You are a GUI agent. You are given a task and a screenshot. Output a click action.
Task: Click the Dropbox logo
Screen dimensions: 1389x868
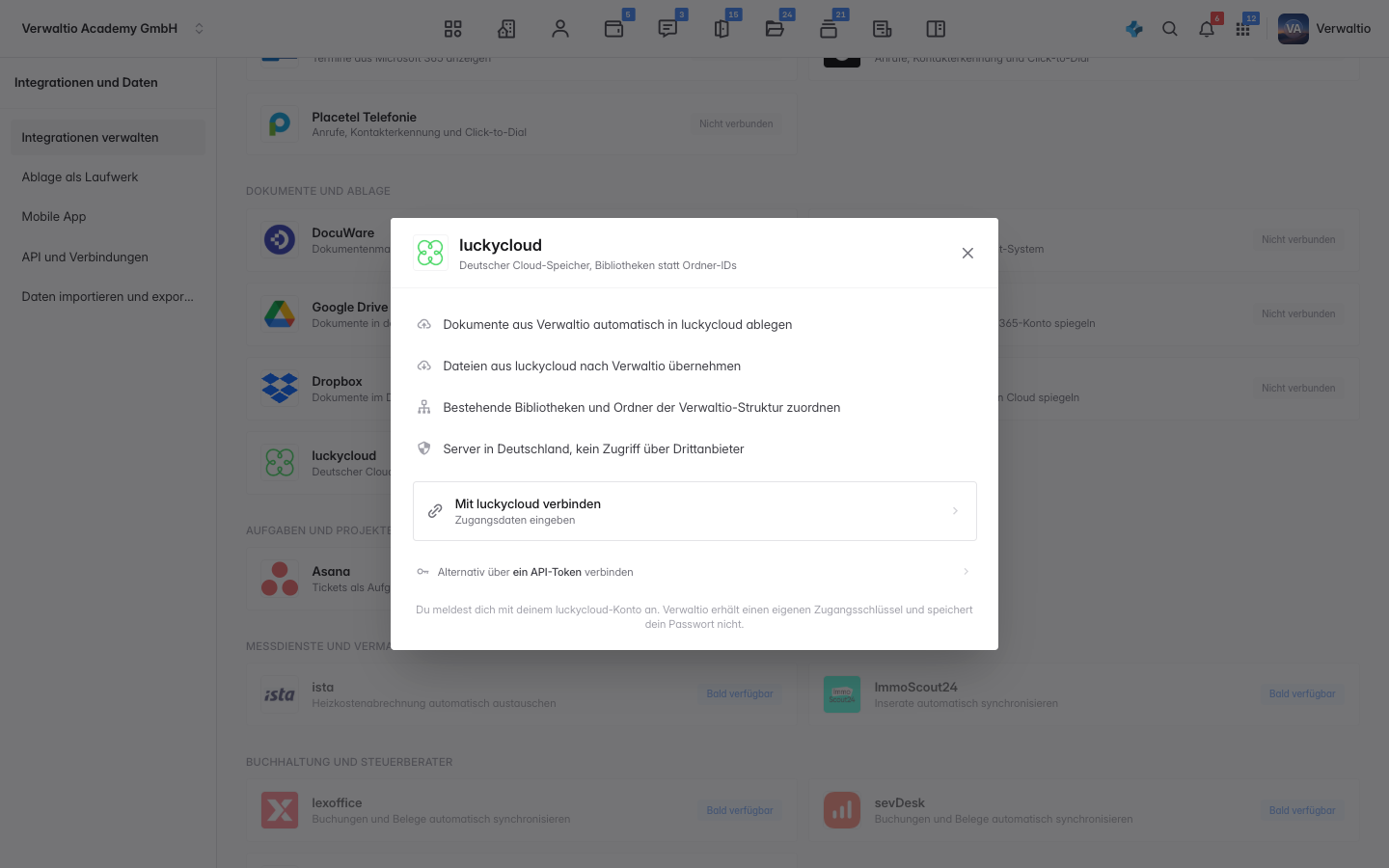[x=280, y=388]
